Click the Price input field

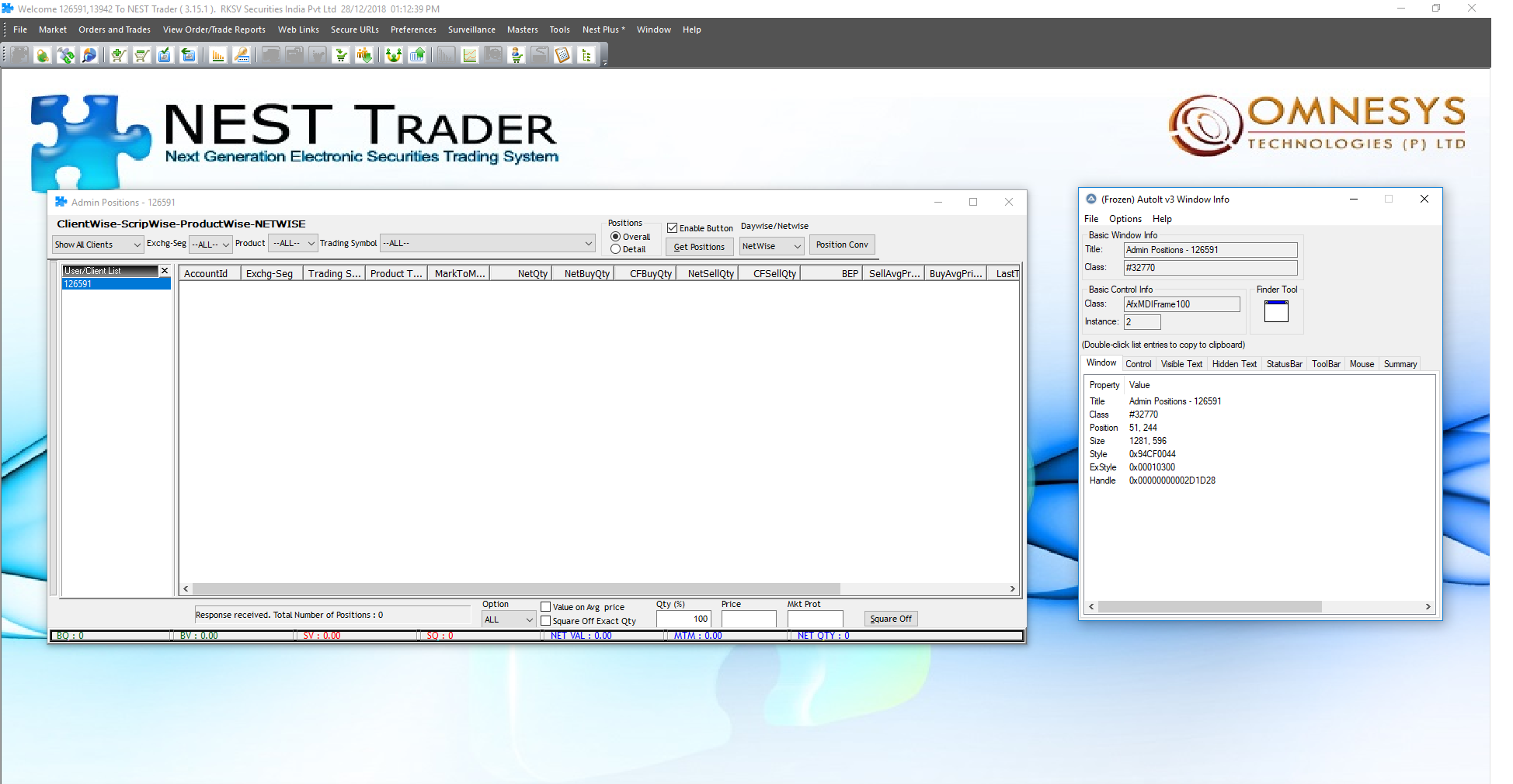click(x=749, y=619)
